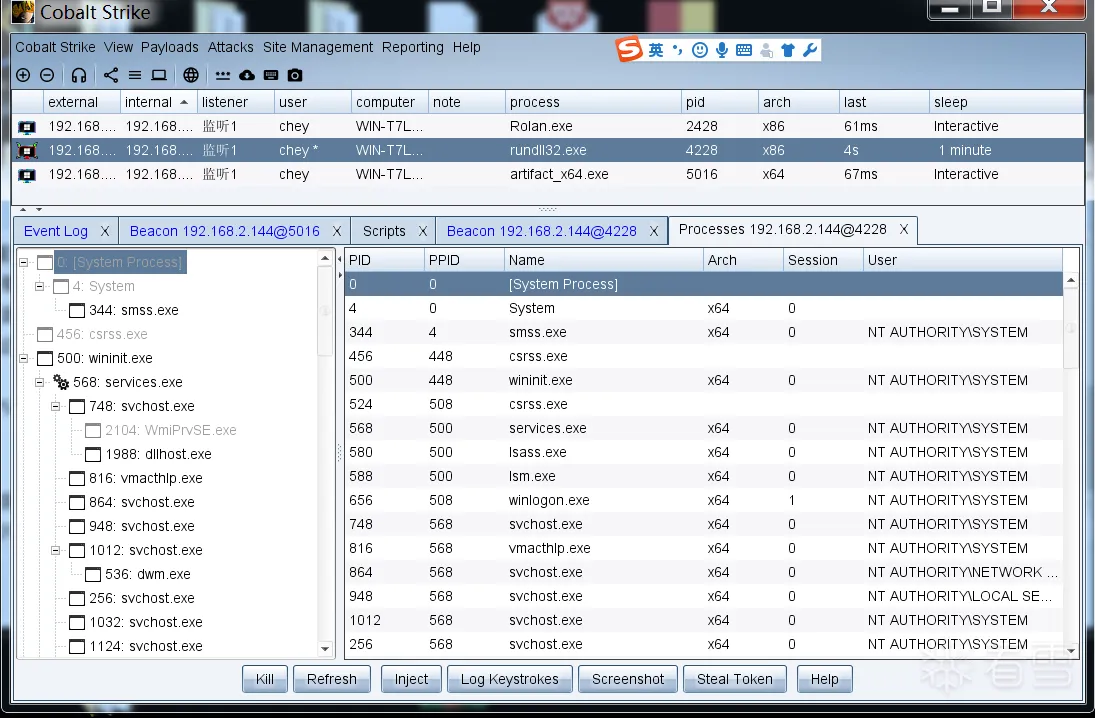The height and width of the screenshot is (718, 1095).
Task: Switch to Beacon 192.168.2.144@5016 tab
Action: click(x=225, y=231)
